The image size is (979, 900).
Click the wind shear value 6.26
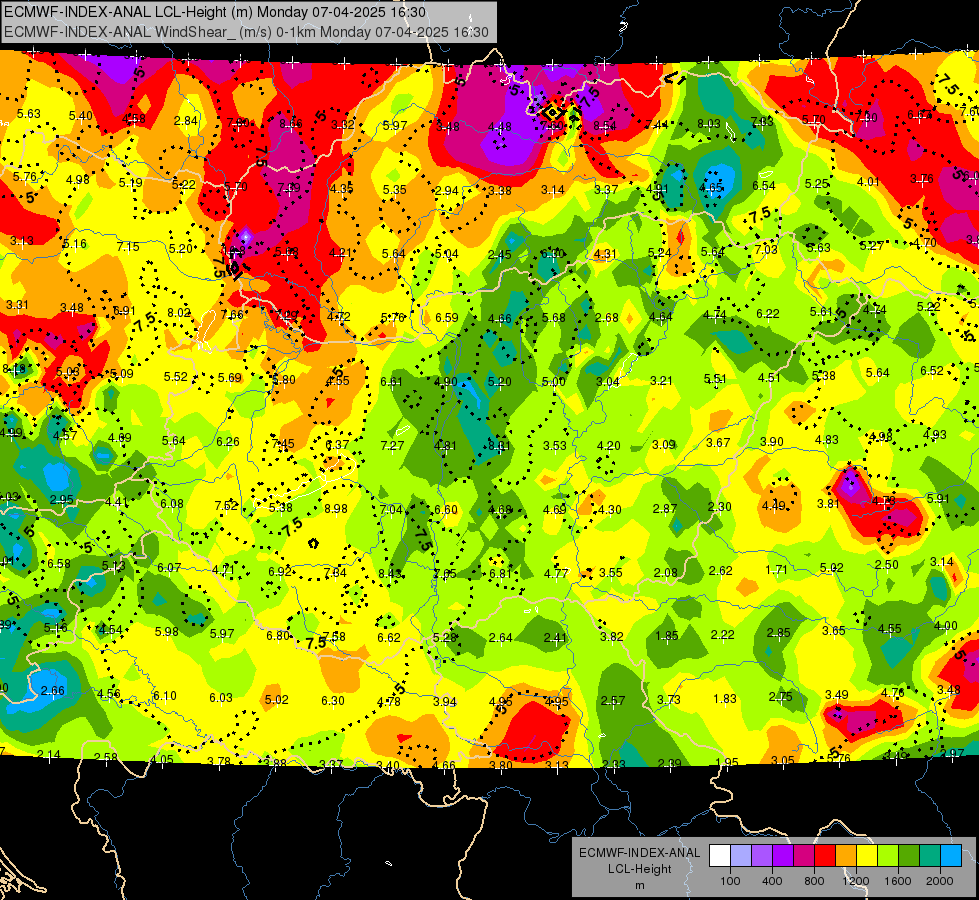pos(228,442)
